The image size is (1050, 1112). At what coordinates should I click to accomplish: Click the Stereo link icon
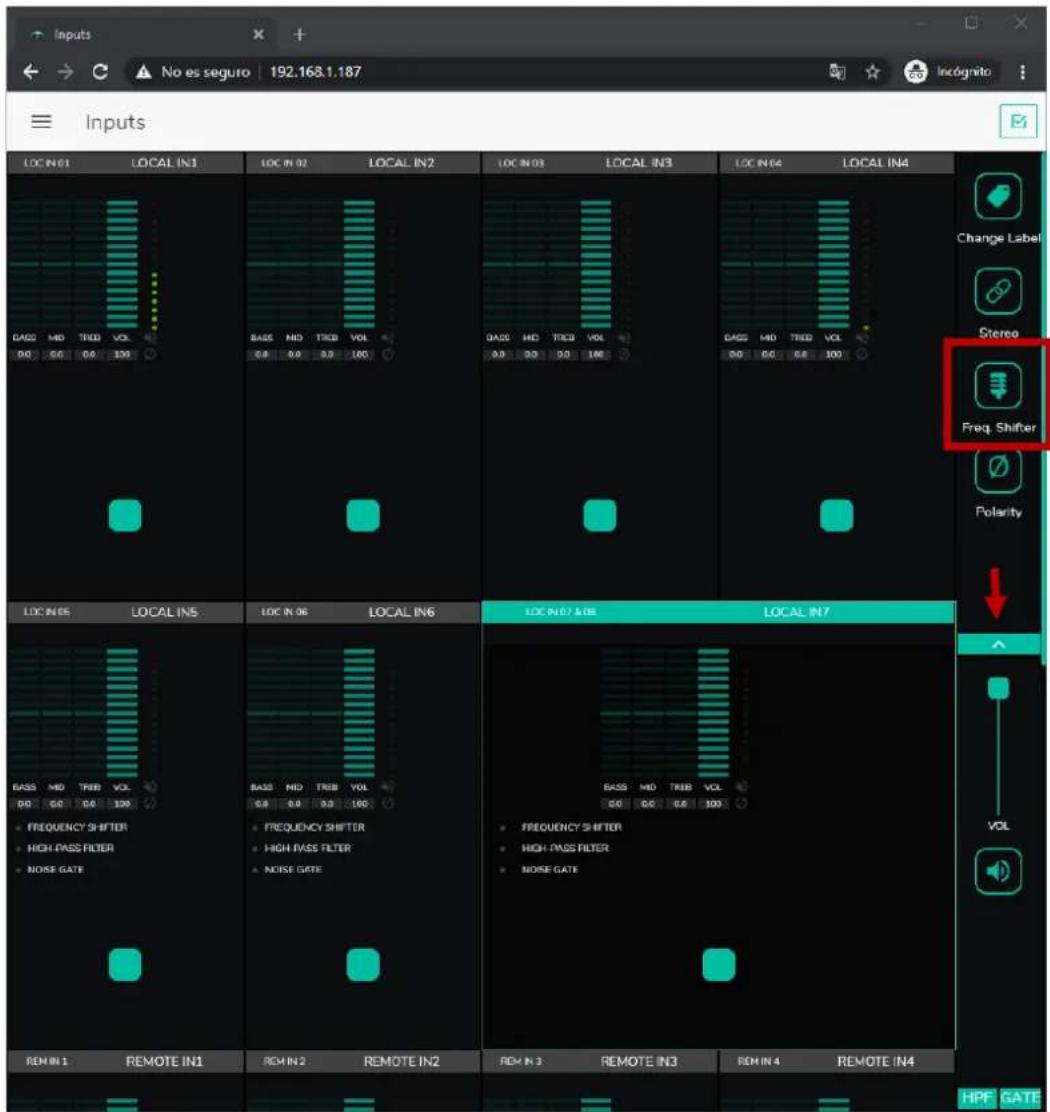[x=998, y=291]
